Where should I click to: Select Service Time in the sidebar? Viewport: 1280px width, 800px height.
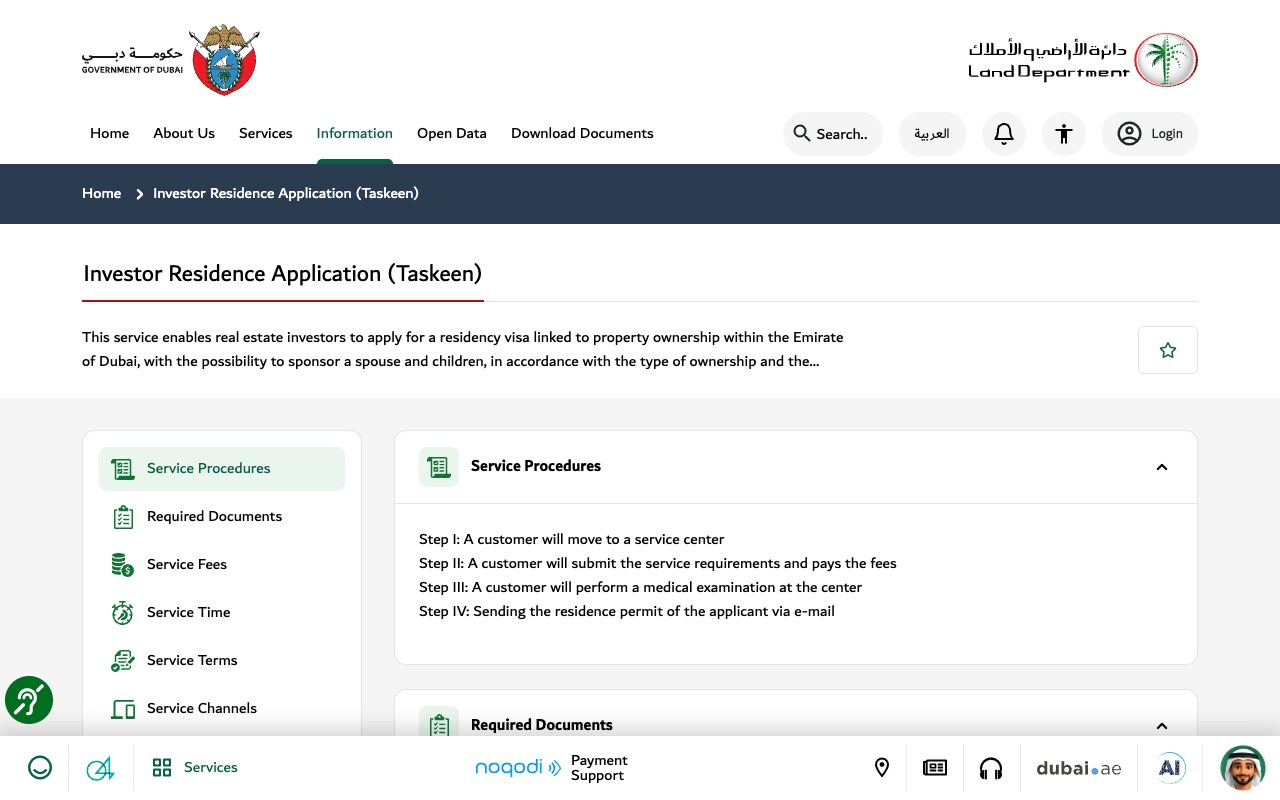[x=222, y=613]
